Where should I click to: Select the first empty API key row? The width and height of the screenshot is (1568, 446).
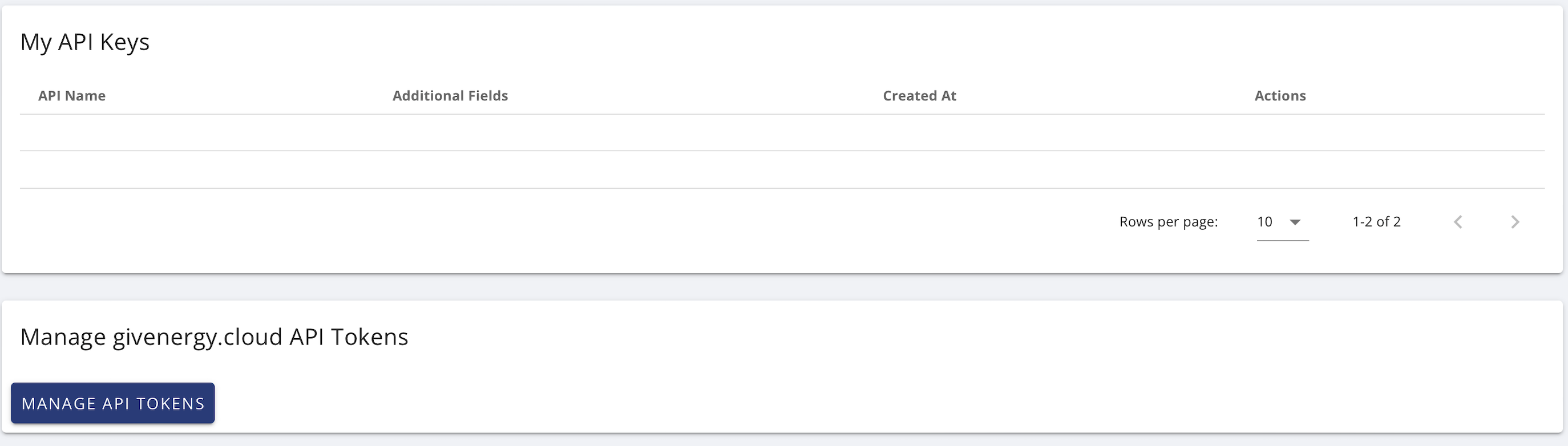[782, 133]
